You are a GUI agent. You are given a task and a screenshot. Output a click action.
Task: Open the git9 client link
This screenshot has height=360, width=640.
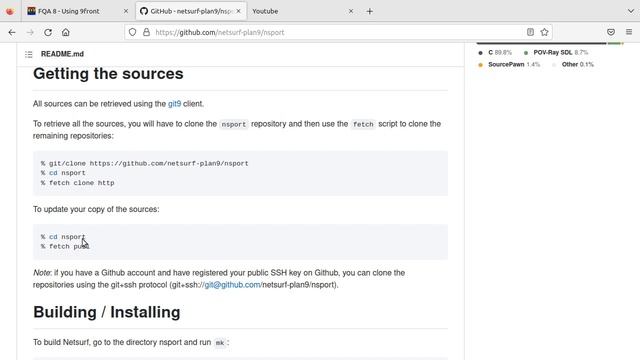[x=174, y=104]
